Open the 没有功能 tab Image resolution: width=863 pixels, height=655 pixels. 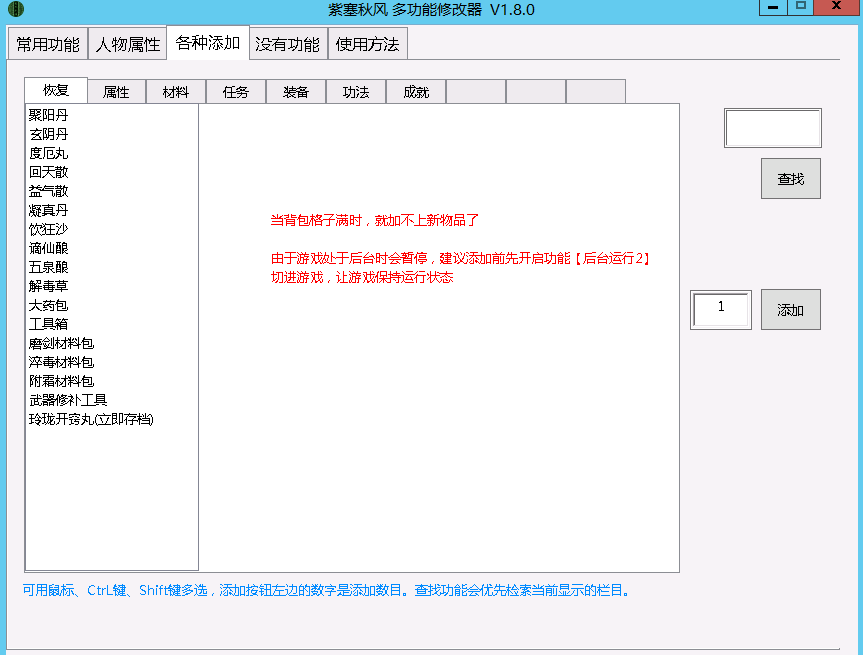click(x=287, y=43)
